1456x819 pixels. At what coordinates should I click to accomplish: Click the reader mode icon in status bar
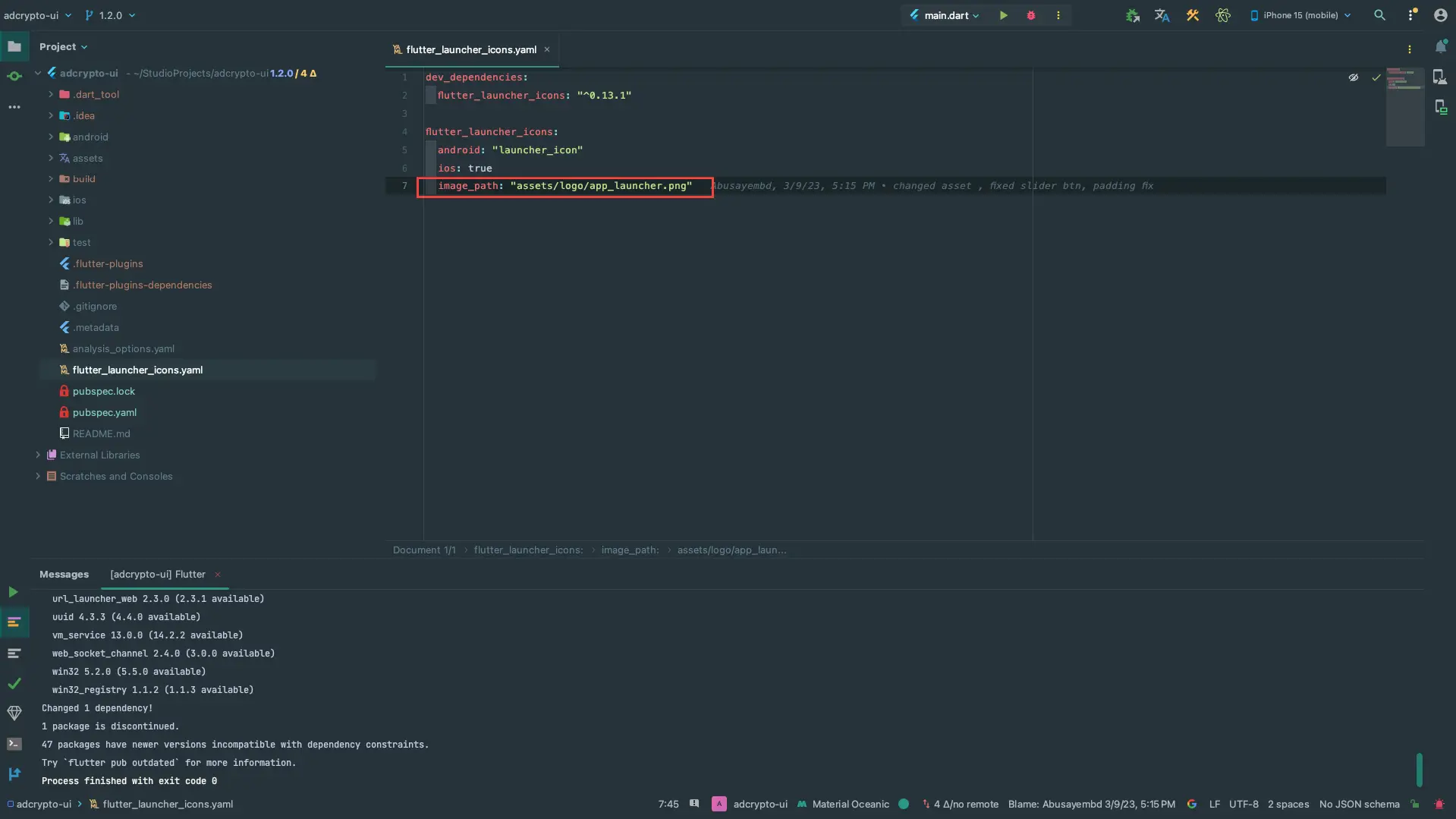coord(694,804)
